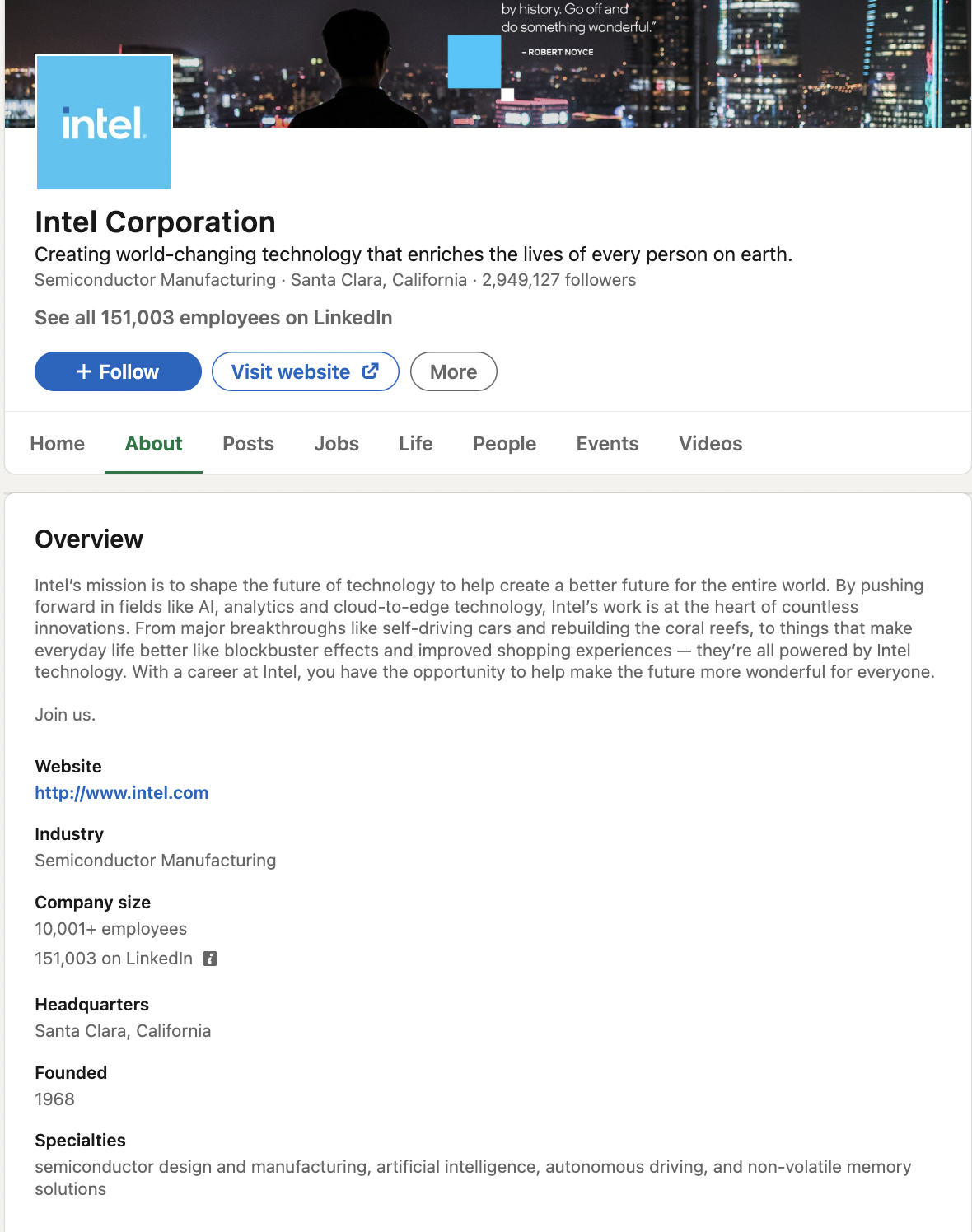972x1232 pixels.
Task: Select the About tab
Action: [x=153, y=444]
